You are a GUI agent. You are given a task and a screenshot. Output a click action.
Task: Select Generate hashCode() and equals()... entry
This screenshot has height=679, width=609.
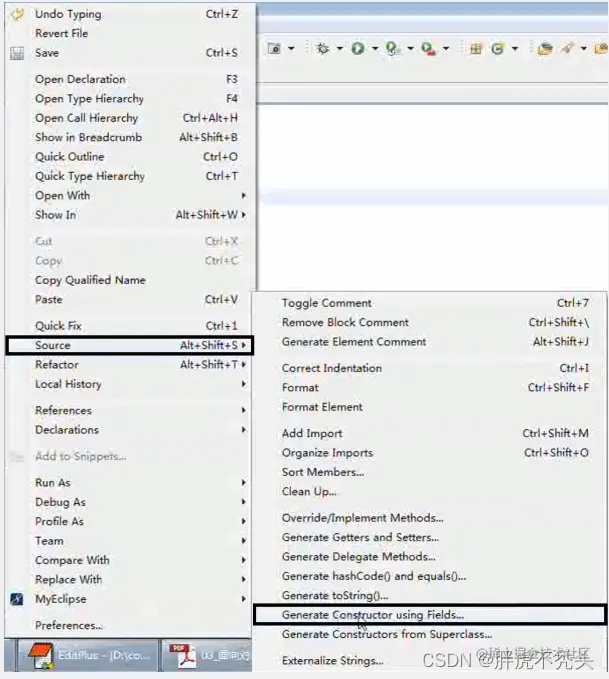(430, 576)
